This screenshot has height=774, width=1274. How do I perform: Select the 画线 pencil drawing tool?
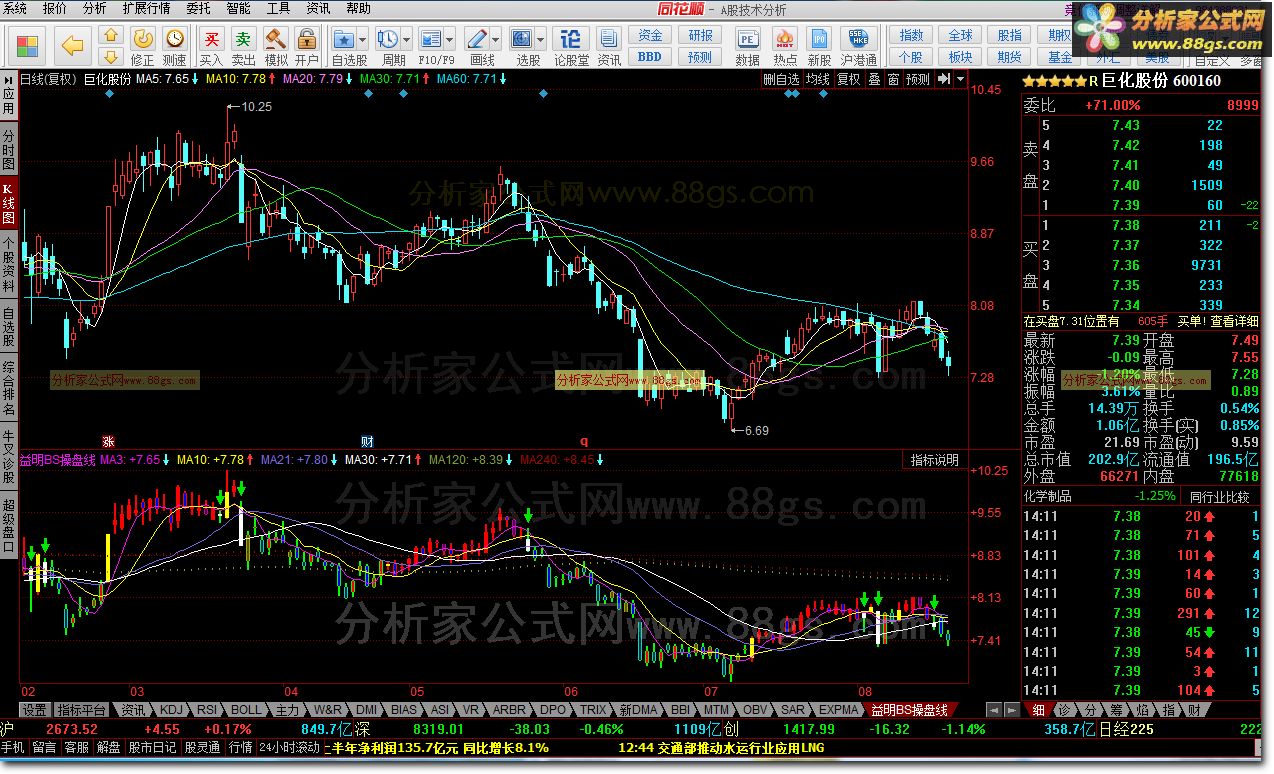[x=476, y=39]
